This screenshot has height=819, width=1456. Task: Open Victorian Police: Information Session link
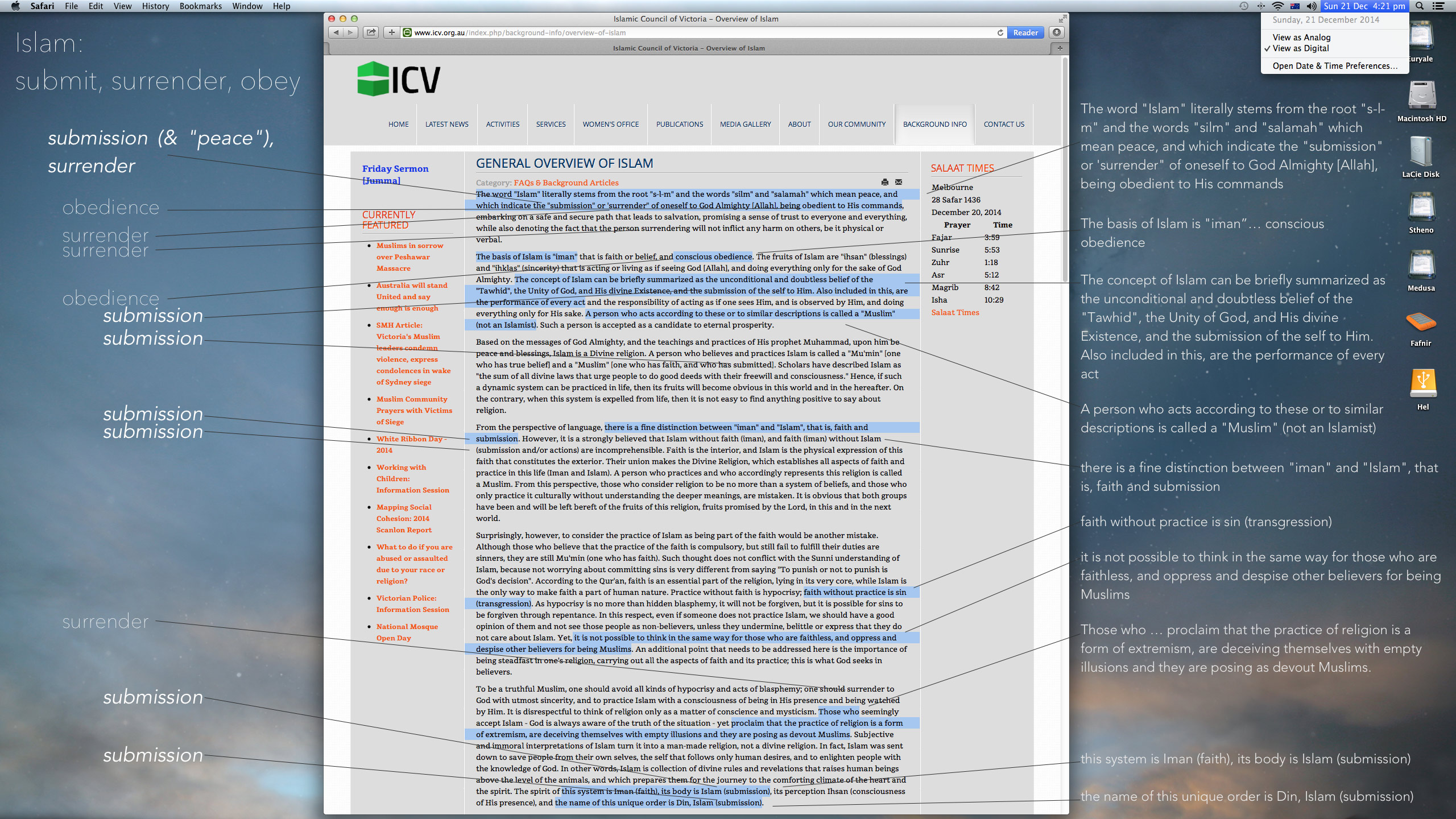coord(412,603)
